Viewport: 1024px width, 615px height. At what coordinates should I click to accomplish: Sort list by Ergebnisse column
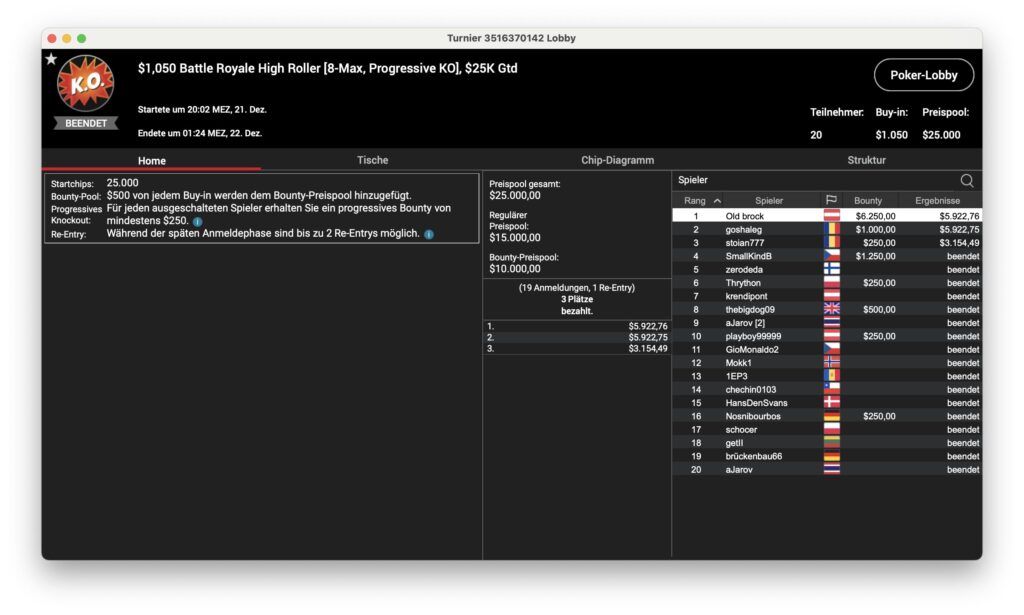[x=937, y=201]
